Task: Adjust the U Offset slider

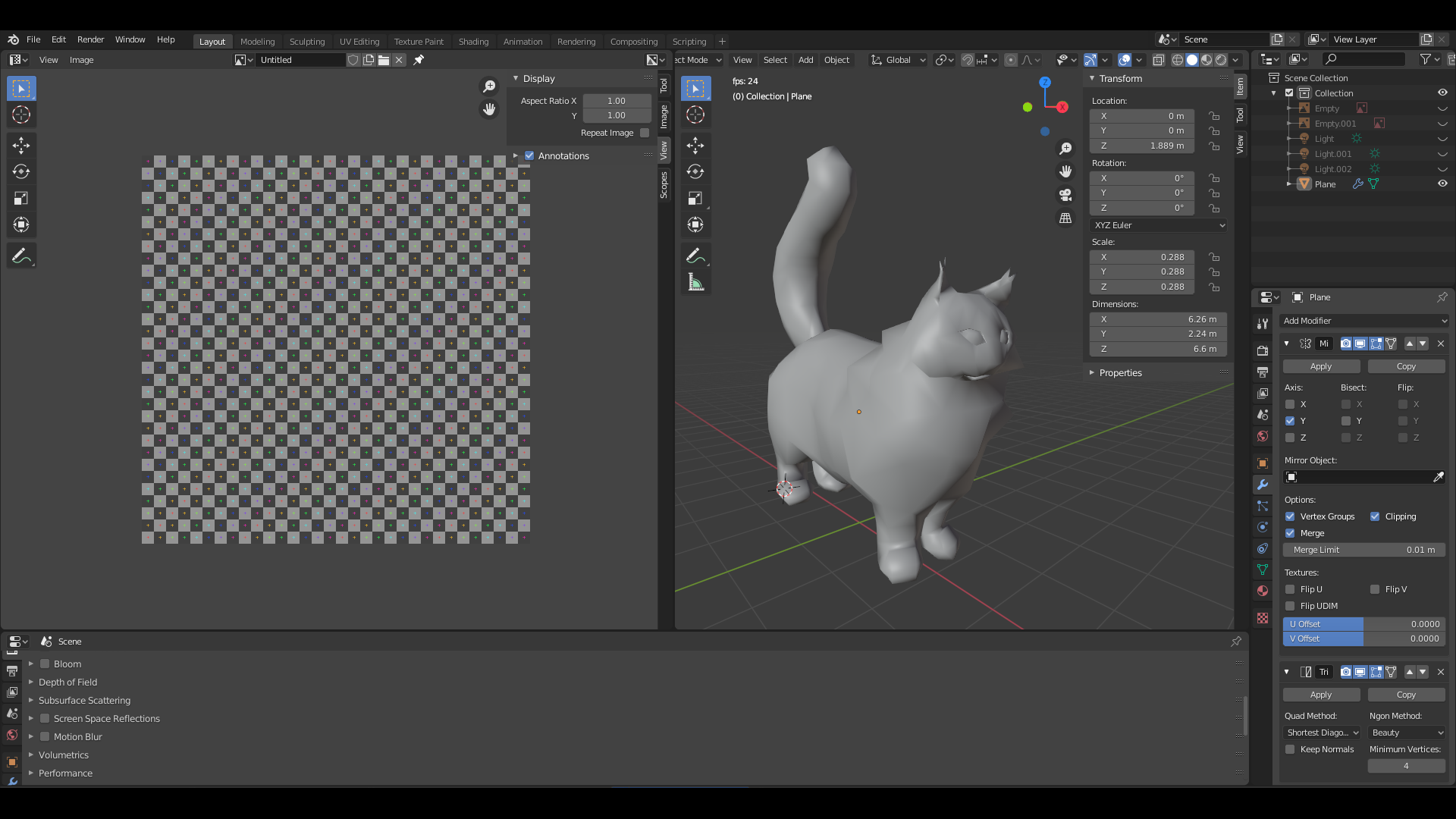Action: (1364, 624)
